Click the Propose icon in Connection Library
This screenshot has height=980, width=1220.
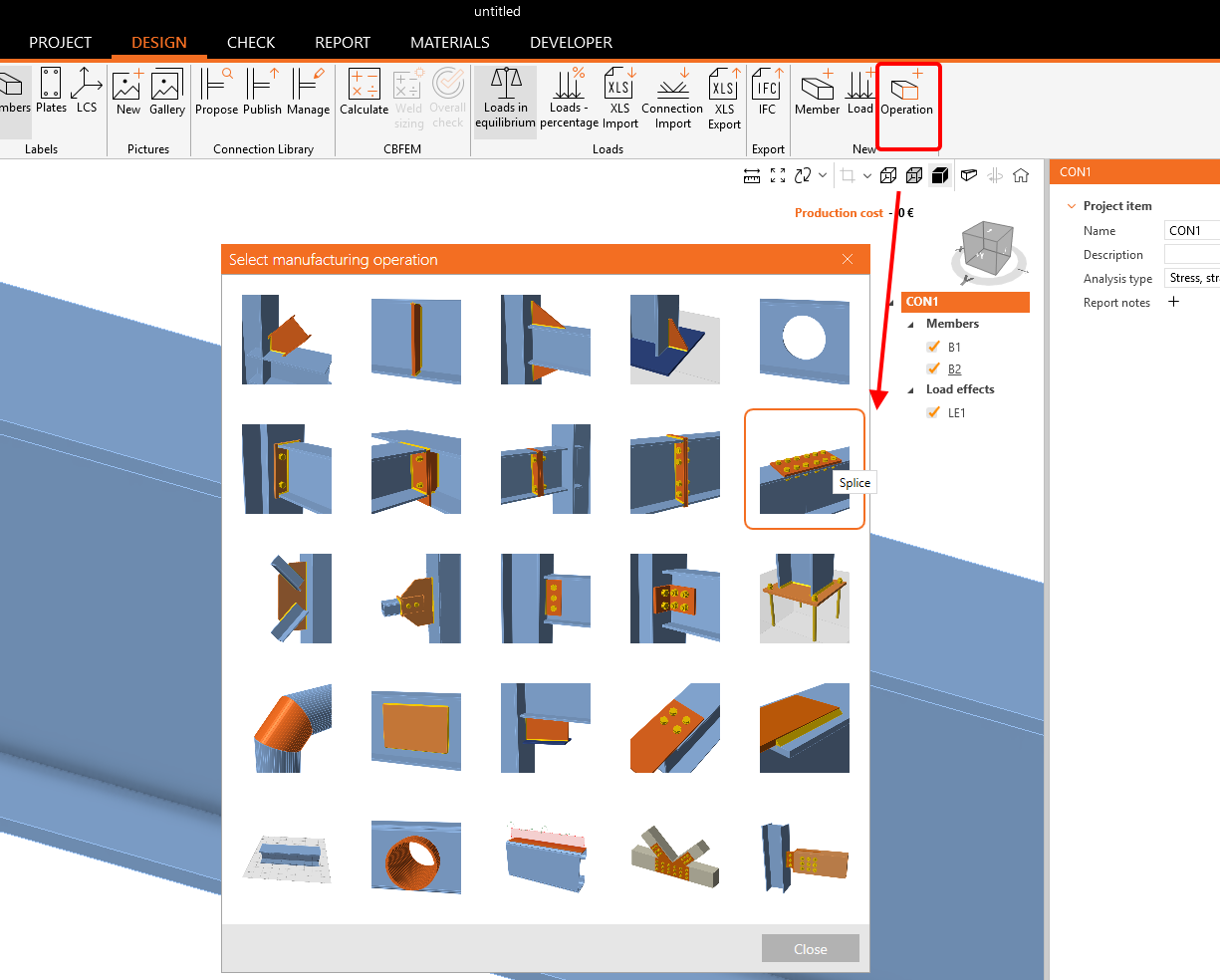click(216, 97)
